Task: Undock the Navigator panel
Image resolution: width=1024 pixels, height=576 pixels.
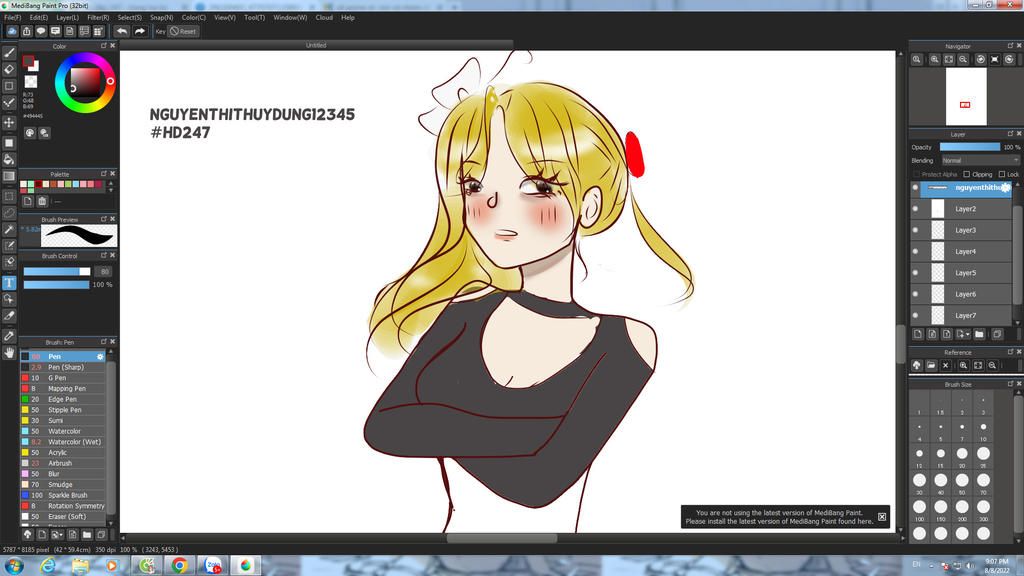Action: click(1010, 46)
